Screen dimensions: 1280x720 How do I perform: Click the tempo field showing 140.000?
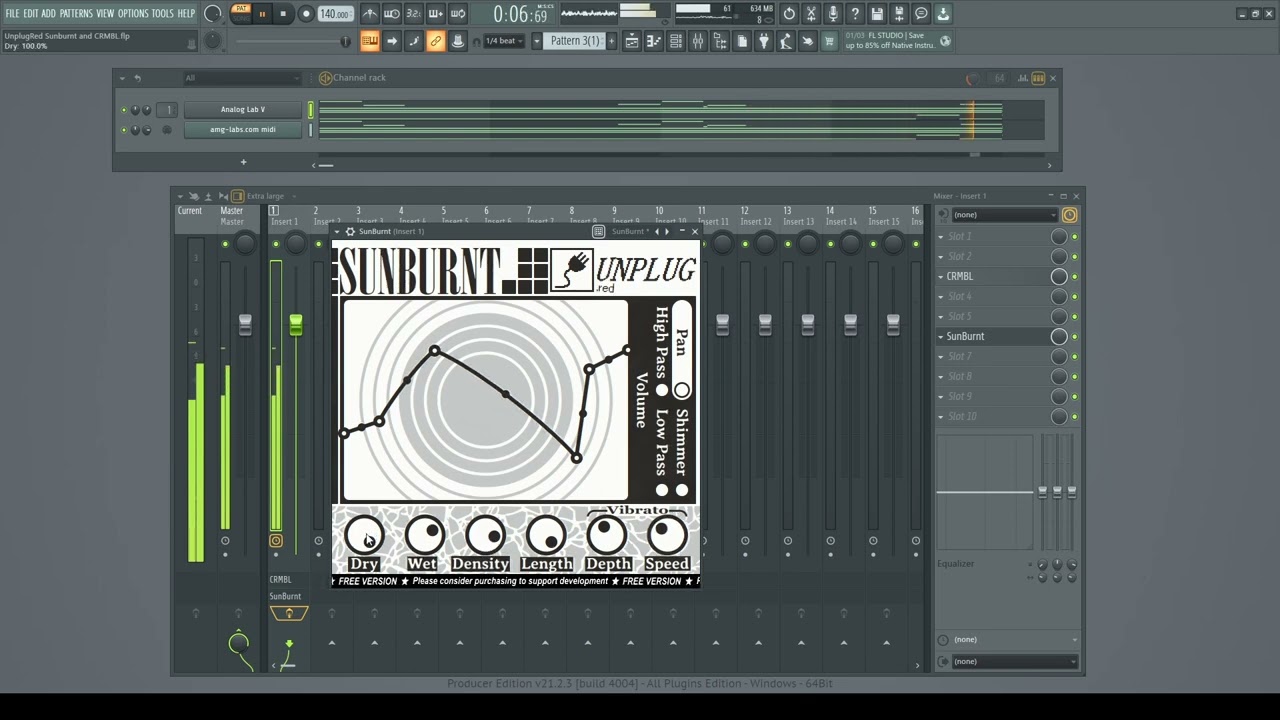pyautogui.click(x=335, y=14)
